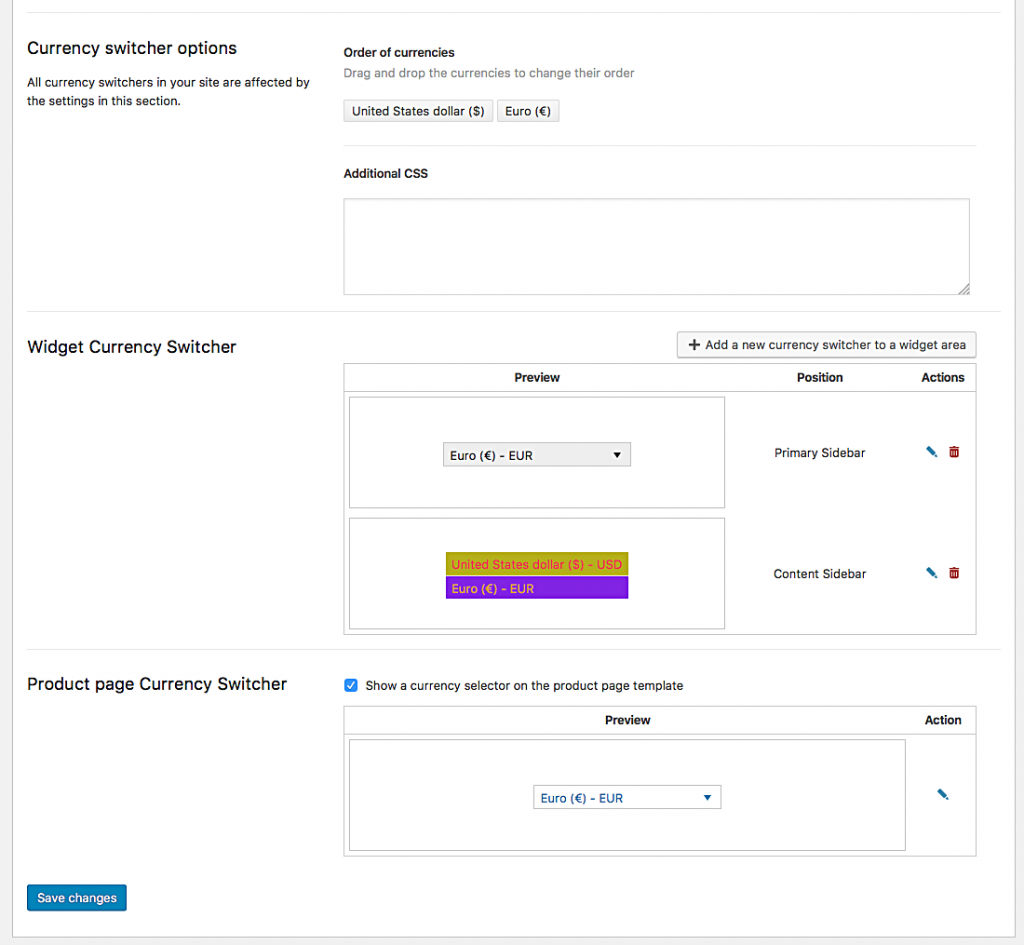
Task: Click the Primary Sidebar position text
Action: click(820, 453)
